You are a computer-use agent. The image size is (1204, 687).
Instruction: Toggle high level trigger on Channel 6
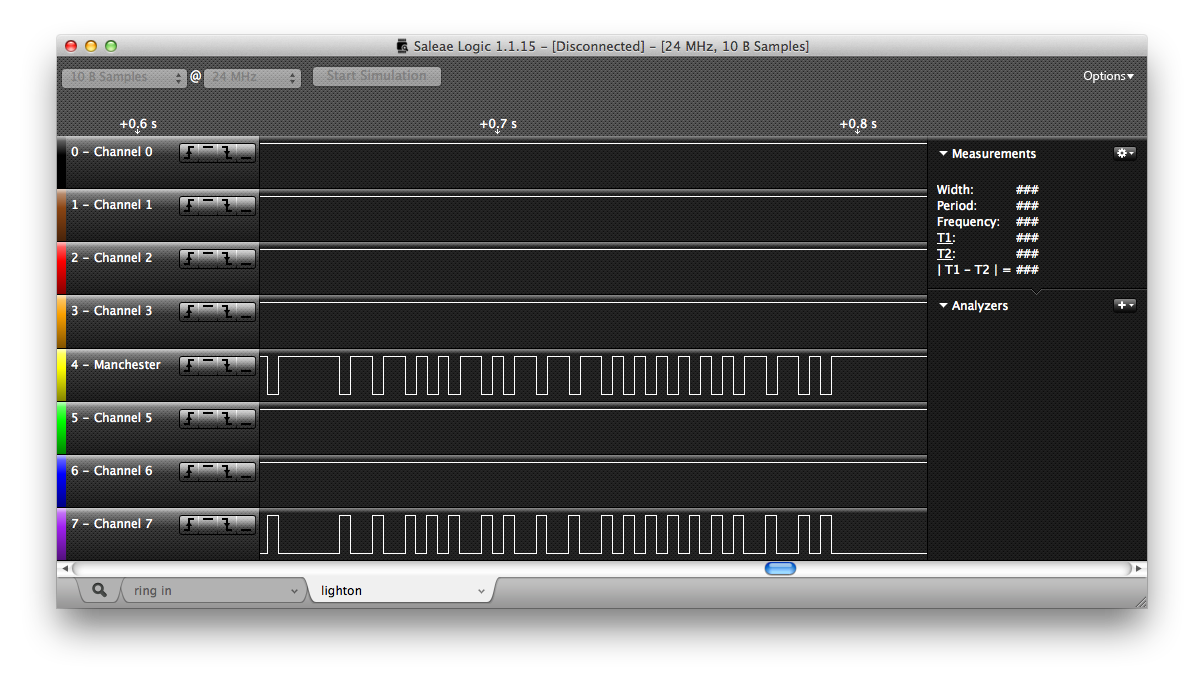tap(208, 471)
